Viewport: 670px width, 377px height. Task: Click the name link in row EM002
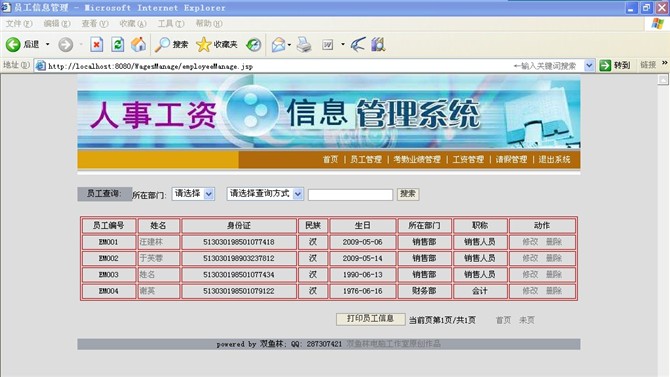pyautogui.click(x=151, y=258)
